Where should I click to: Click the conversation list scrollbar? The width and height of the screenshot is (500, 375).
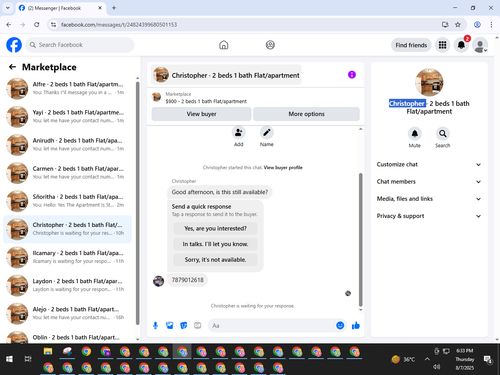coord(138,203)
